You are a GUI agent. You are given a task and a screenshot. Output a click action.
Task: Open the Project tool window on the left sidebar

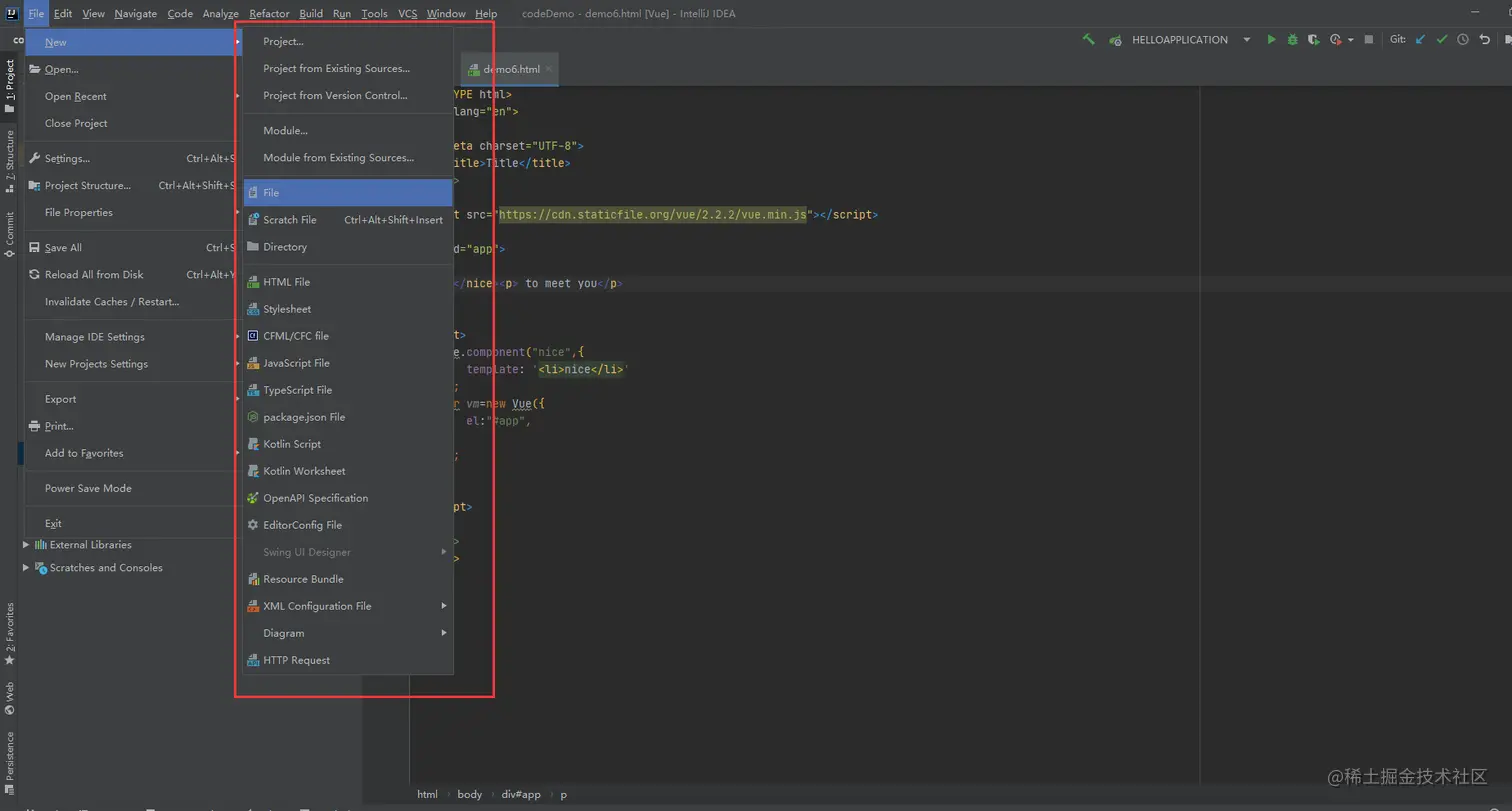[x=10, y=86]
